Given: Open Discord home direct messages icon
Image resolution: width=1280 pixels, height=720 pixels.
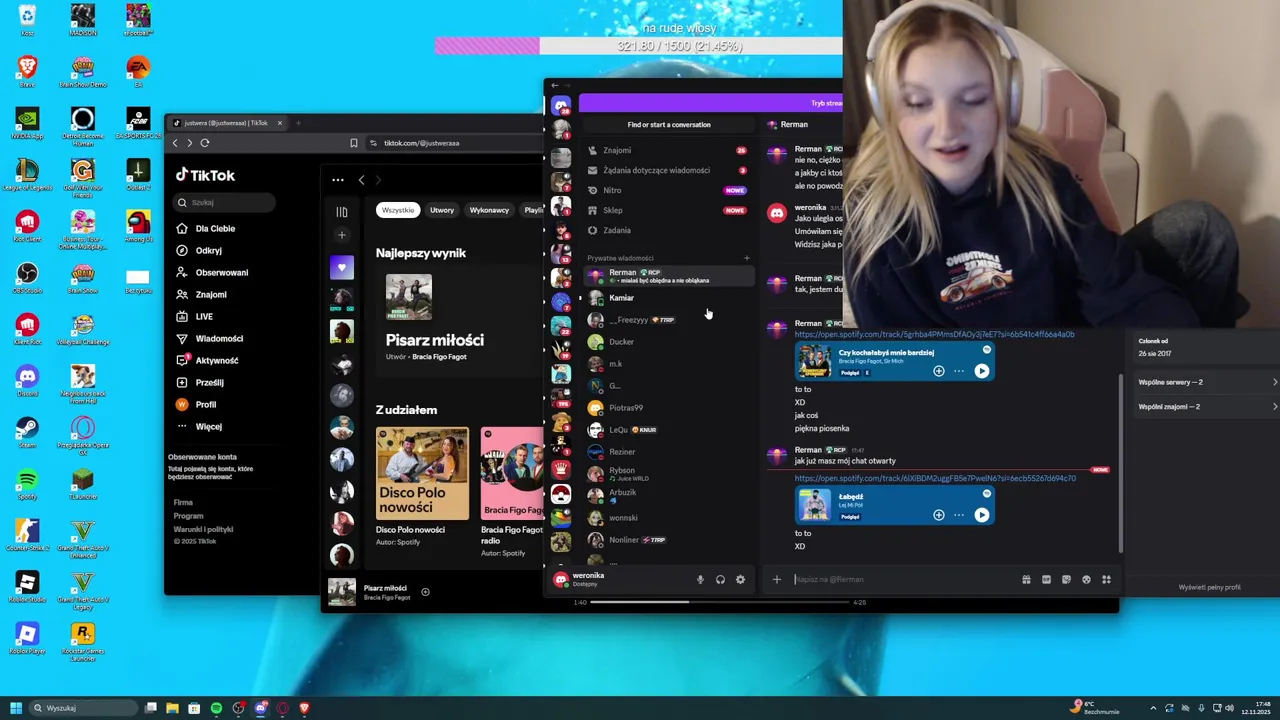Looking at the screenshot, I should 561,106.
